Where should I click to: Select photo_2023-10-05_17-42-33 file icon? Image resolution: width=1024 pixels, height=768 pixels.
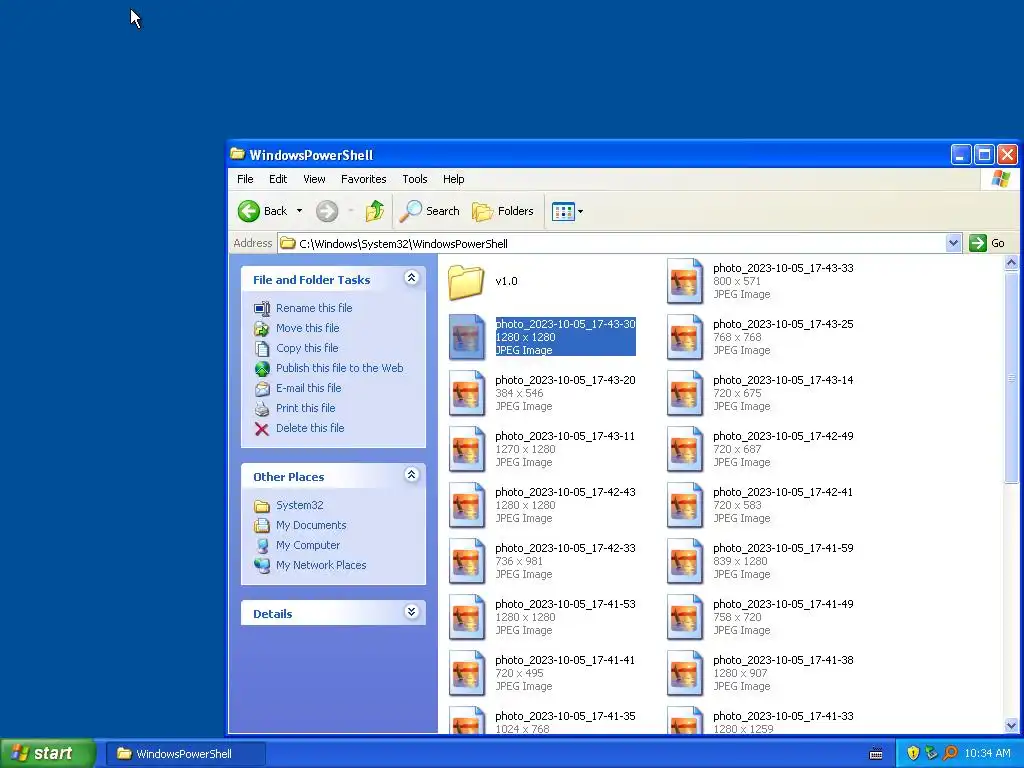coord(466,562)
